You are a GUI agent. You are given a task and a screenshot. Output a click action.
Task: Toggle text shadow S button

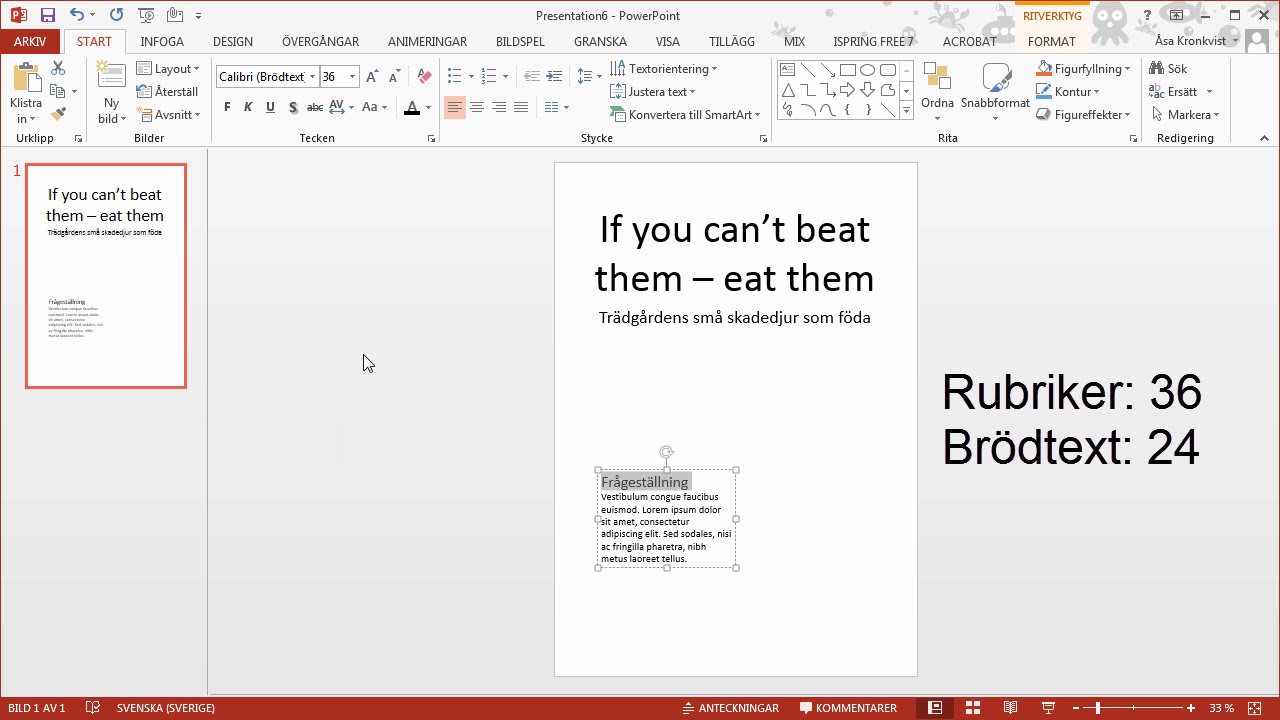(292, 107)
